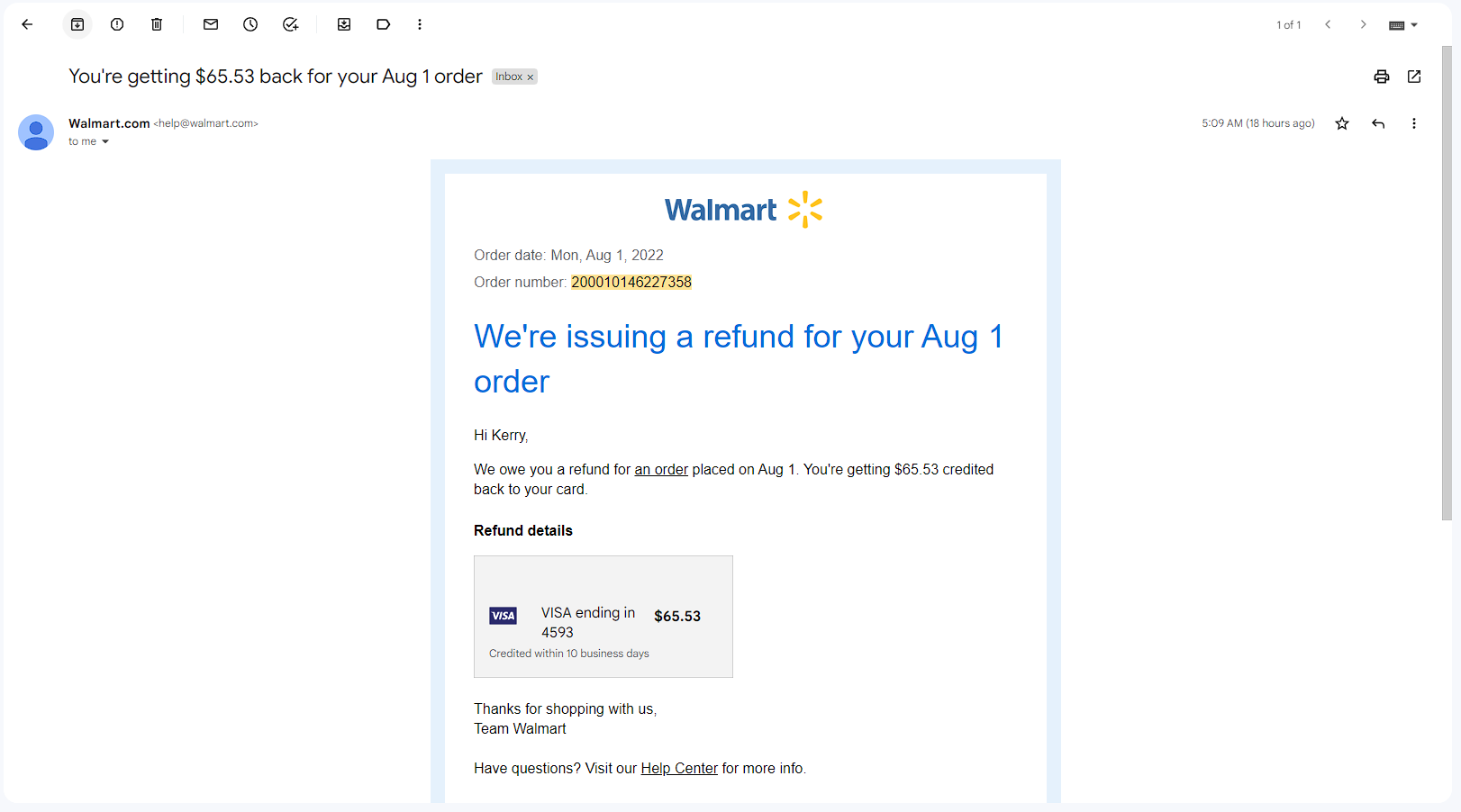Open more options in top toolbar

tap(420, 24)
